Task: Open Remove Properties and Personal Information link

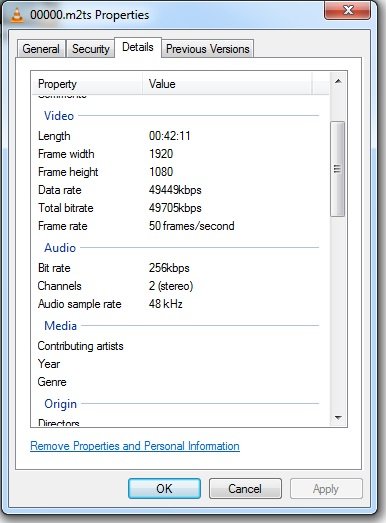Action: (x=135, y=446)
